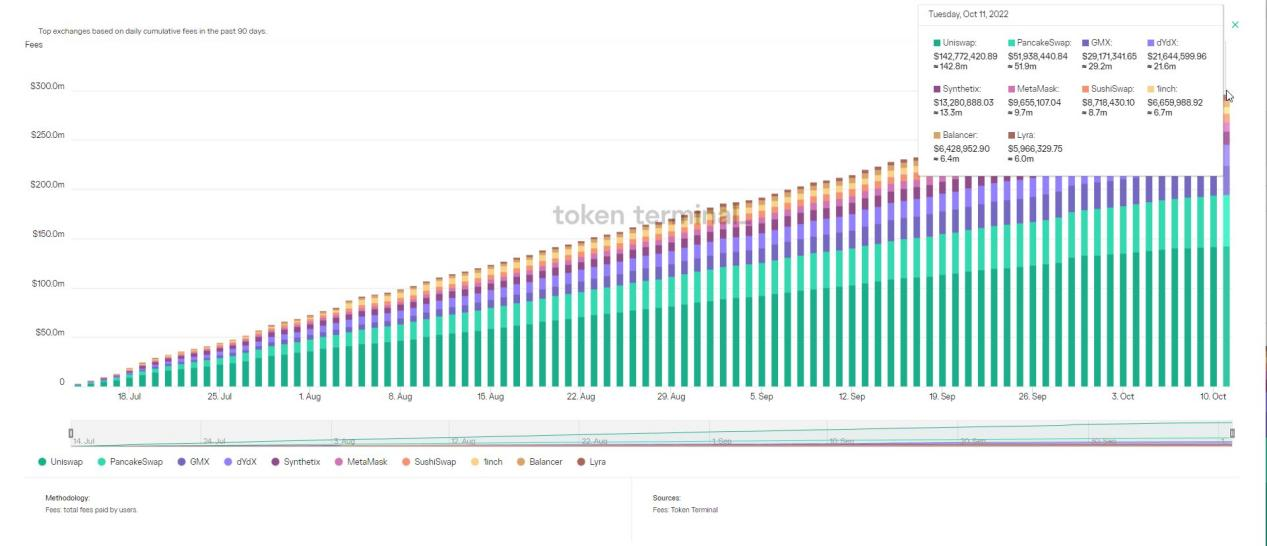Viewport: 1267px width, 546px height.
Task: Click the Token Terminal source text
Action: 685,510
